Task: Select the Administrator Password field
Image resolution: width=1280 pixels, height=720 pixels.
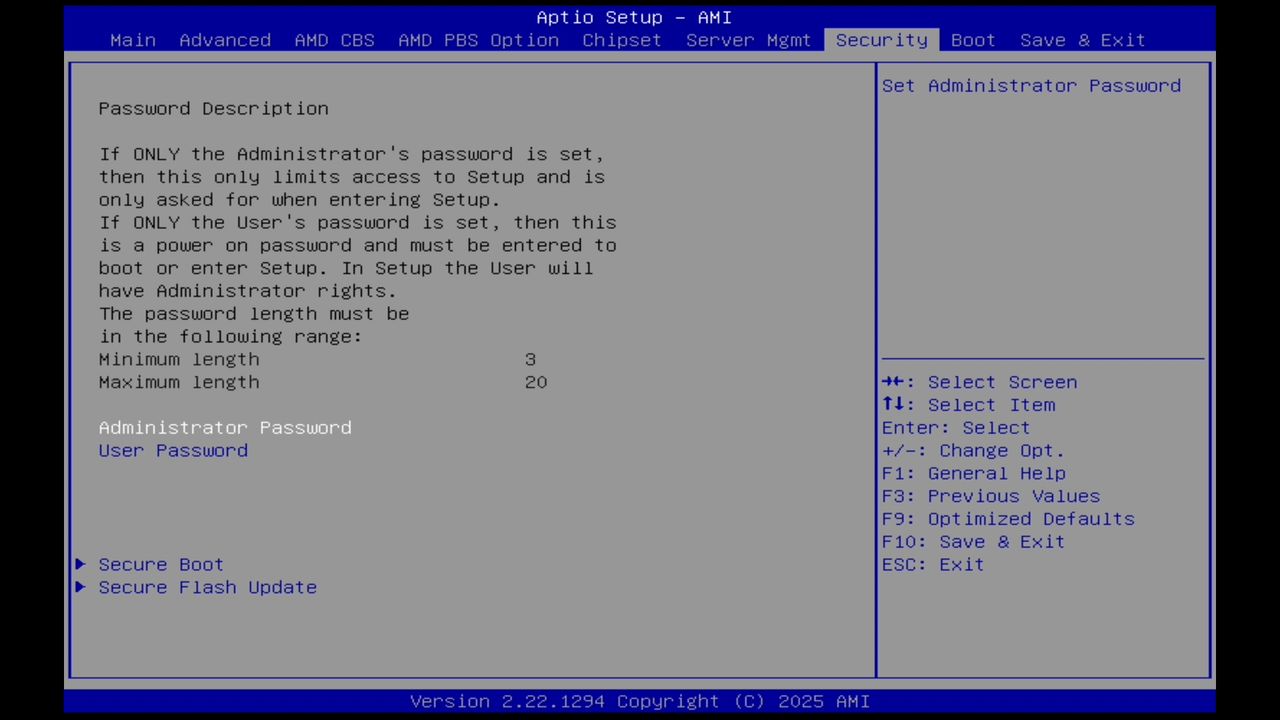Action: 224,427
